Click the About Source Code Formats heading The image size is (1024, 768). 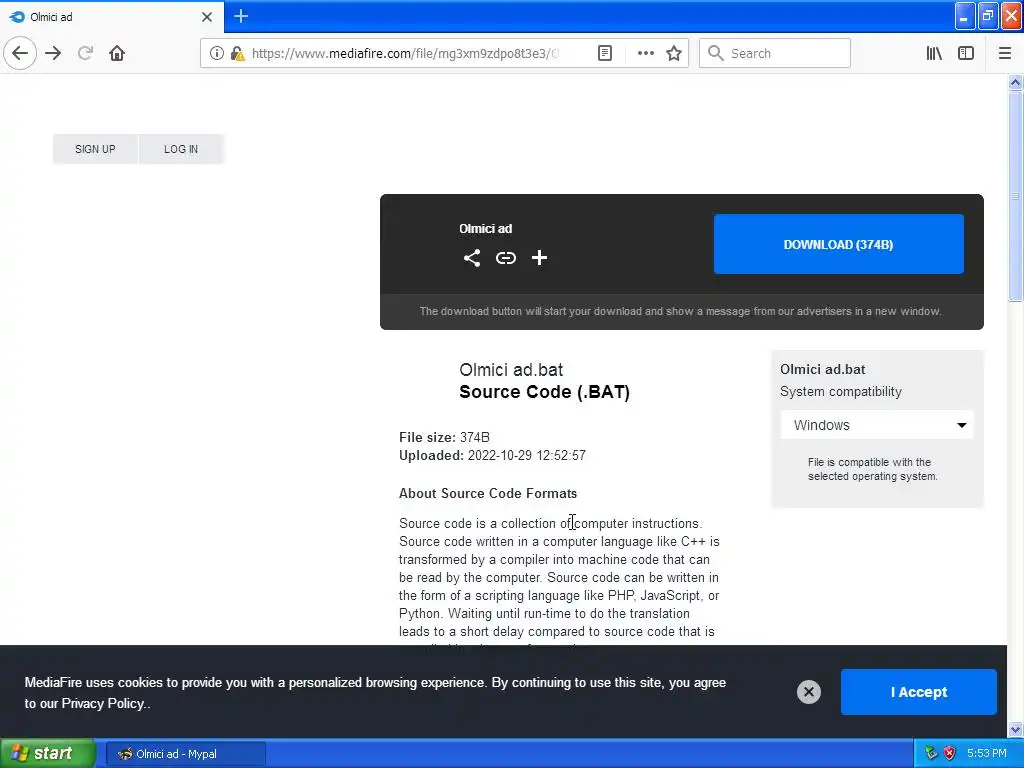[x=488, y=493]
